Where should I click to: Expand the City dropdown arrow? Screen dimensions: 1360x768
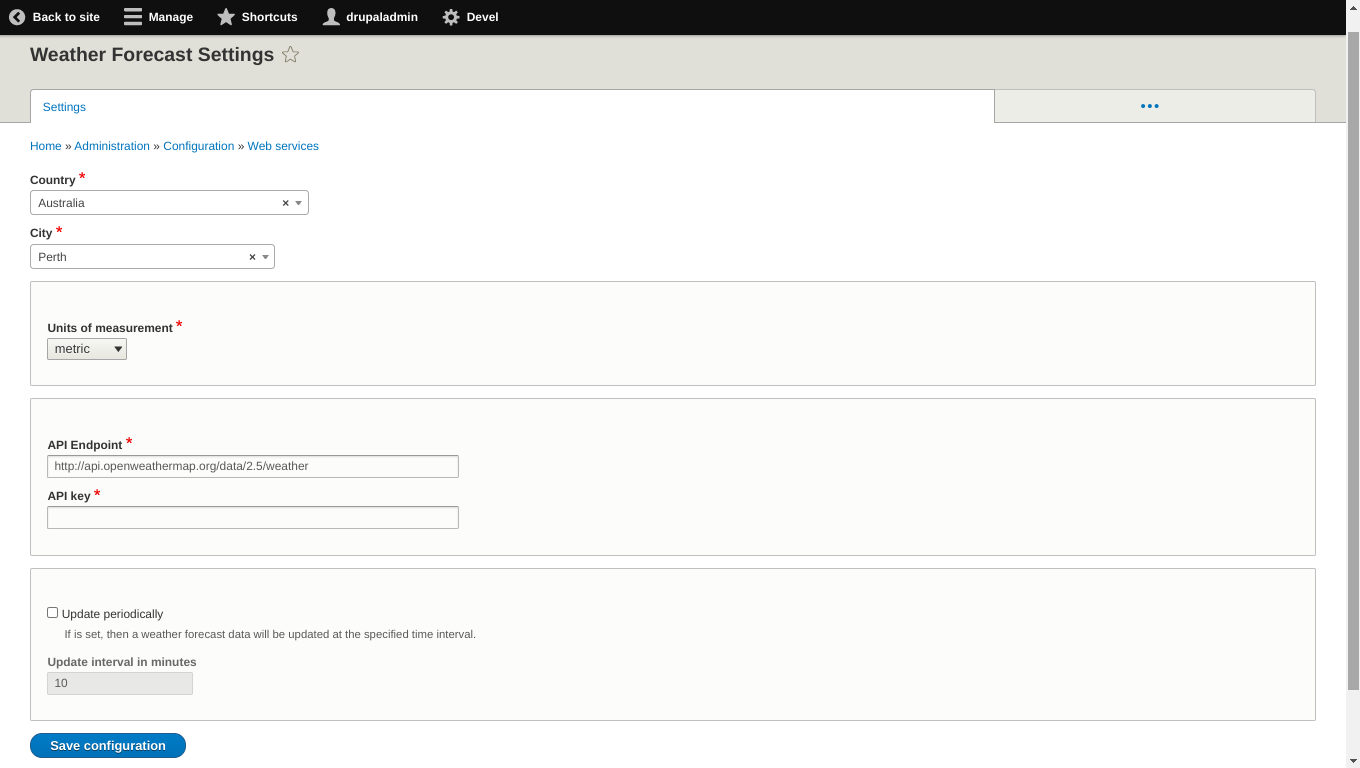[x=266, y=257]
